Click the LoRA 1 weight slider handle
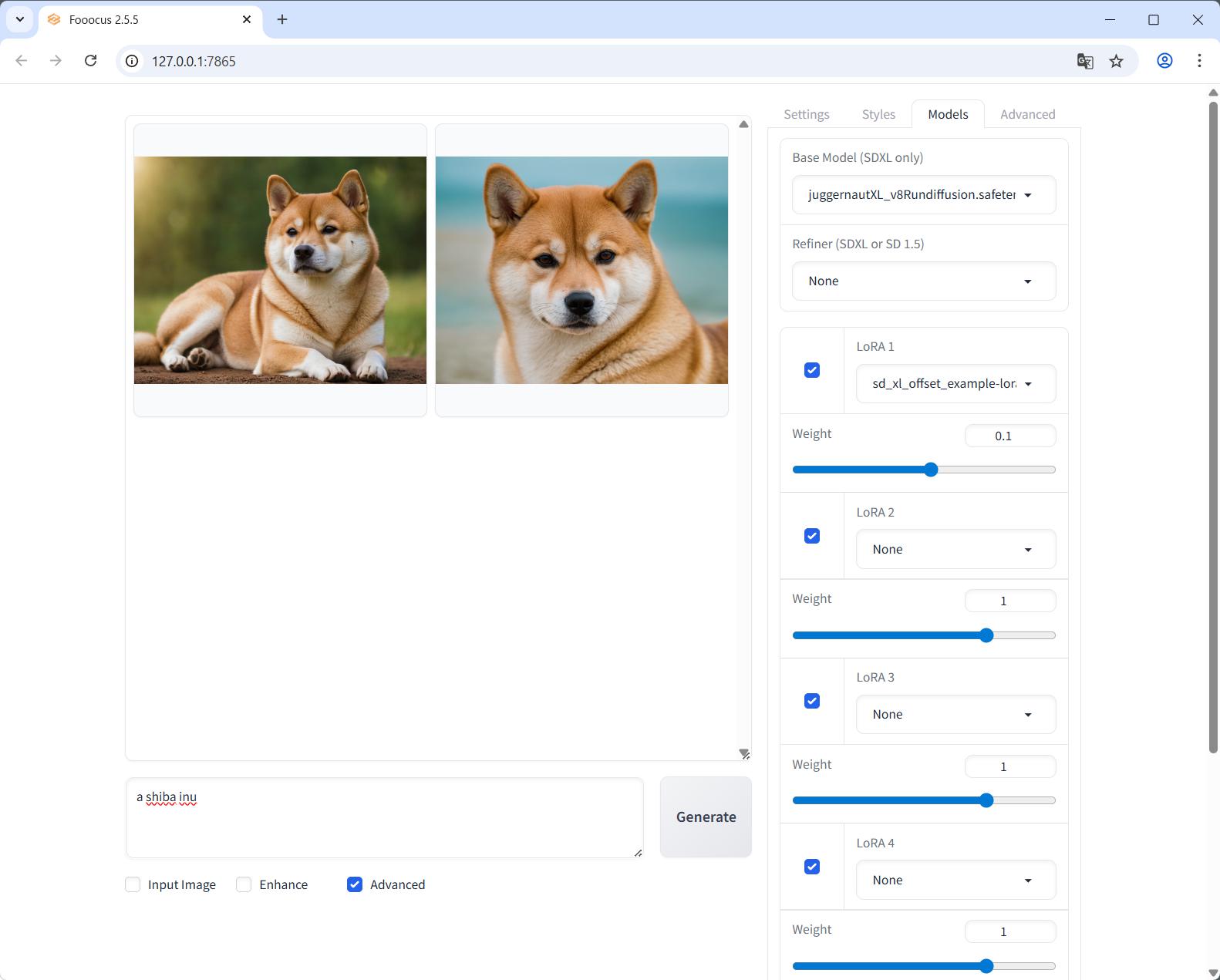Screen dimensions: 1220x980 point(931,470)
